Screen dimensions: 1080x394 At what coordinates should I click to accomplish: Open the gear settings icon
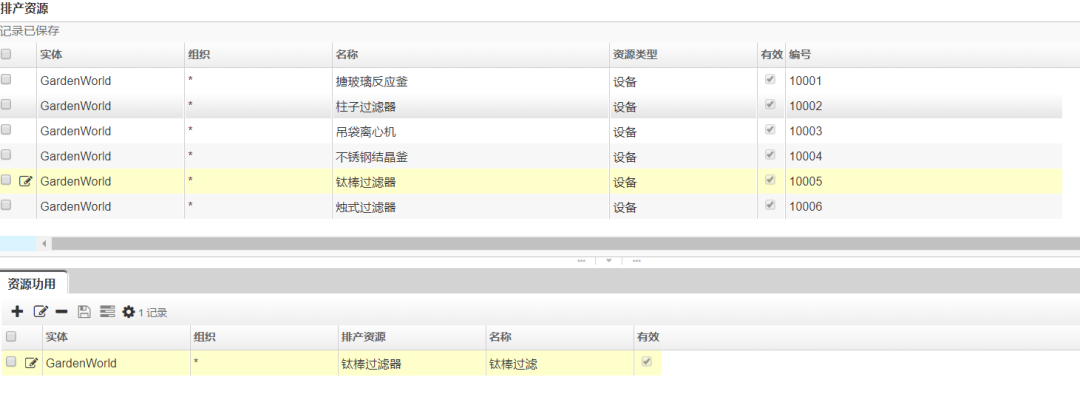tap(129, 312)
